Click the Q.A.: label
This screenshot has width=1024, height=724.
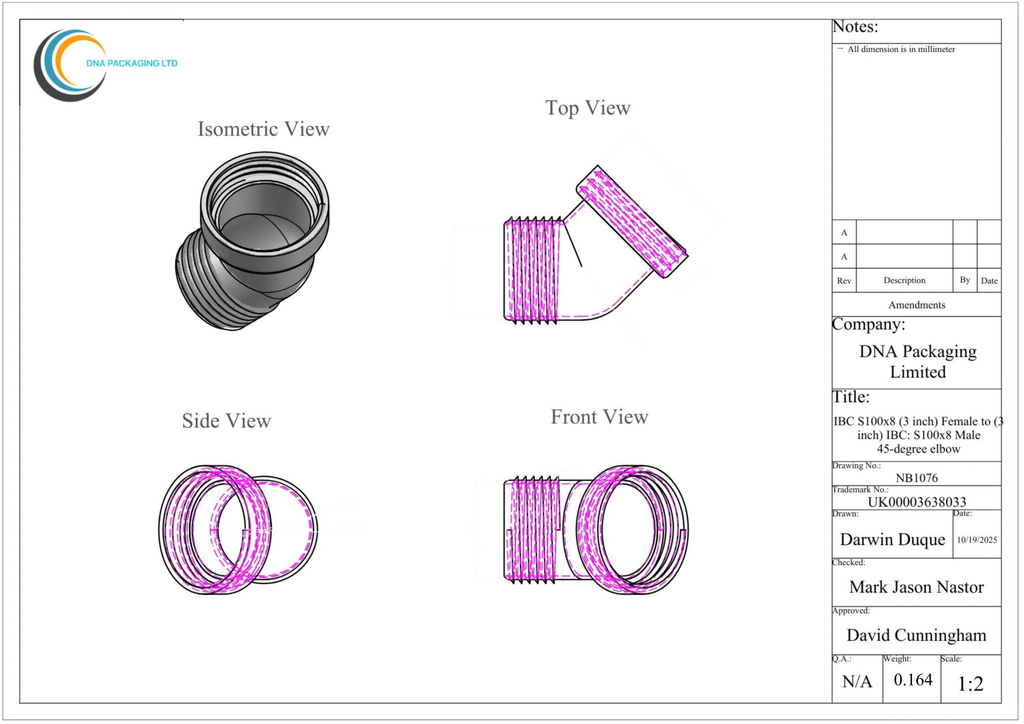click(842, 659)
